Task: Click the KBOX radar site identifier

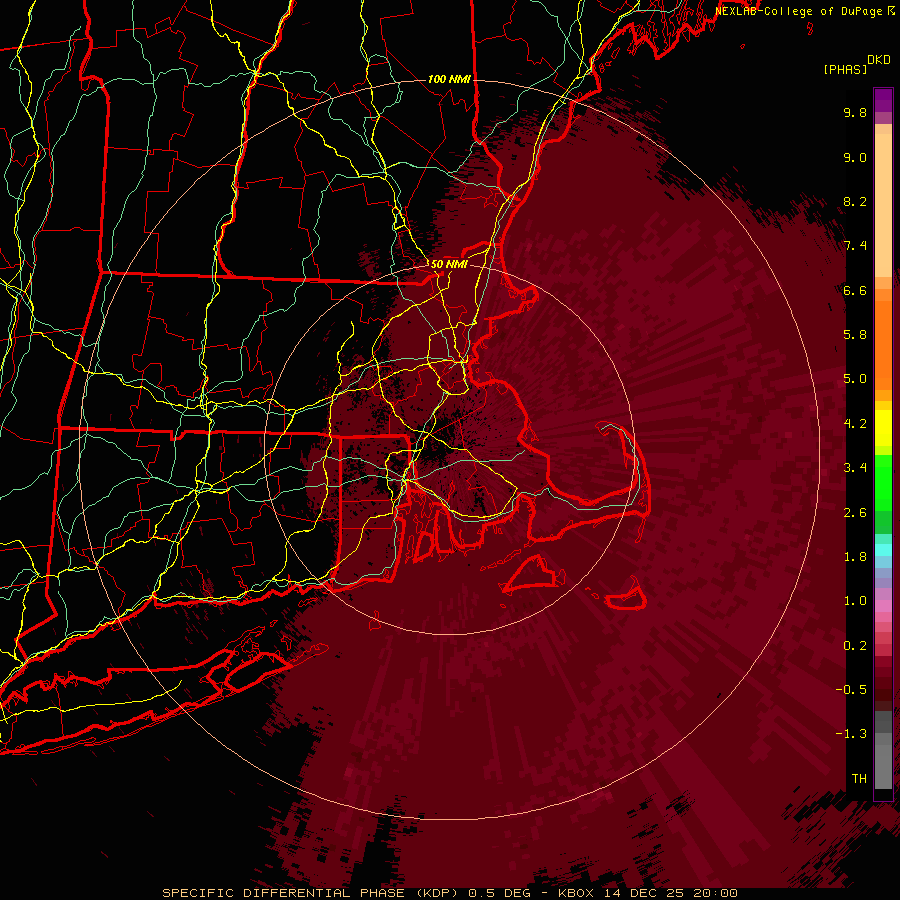Action: (x=576, y=893)
